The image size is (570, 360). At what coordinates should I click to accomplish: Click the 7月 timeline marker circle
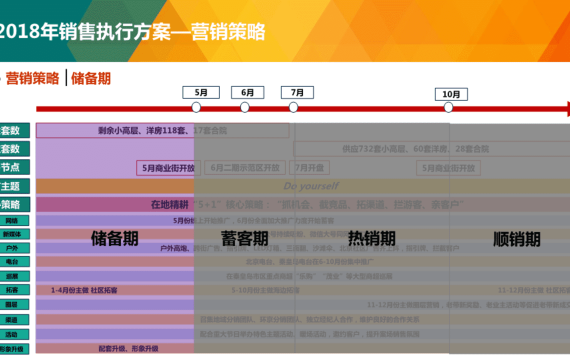[x=293, y=107]
